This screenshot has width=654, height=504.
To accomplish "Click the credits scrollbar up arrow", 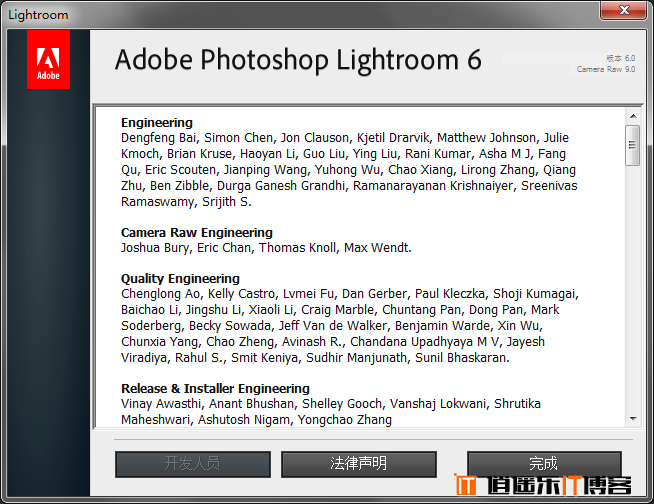I will (x=633, y=116).
